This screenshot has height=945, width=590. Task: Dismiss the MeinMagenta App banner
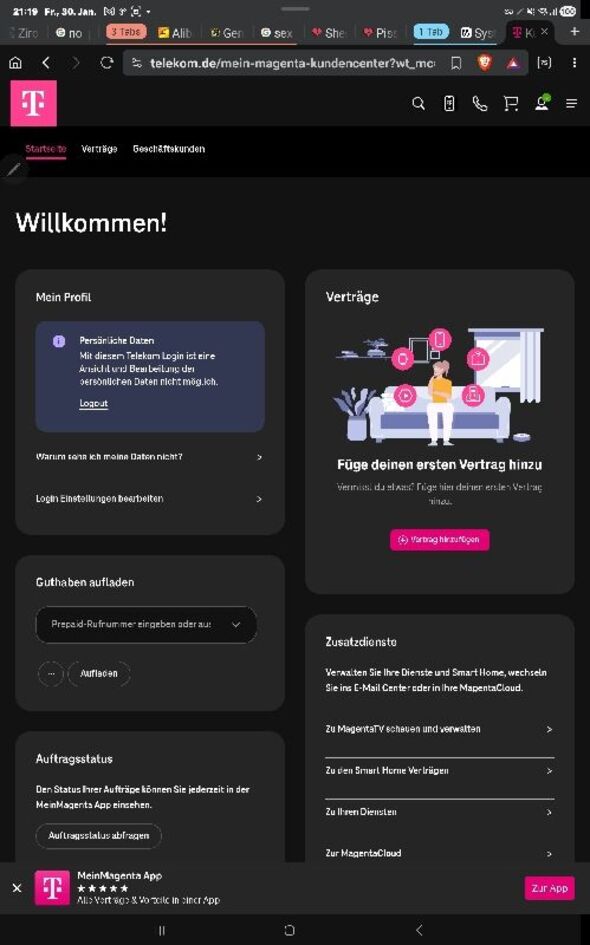click(17, 888)
